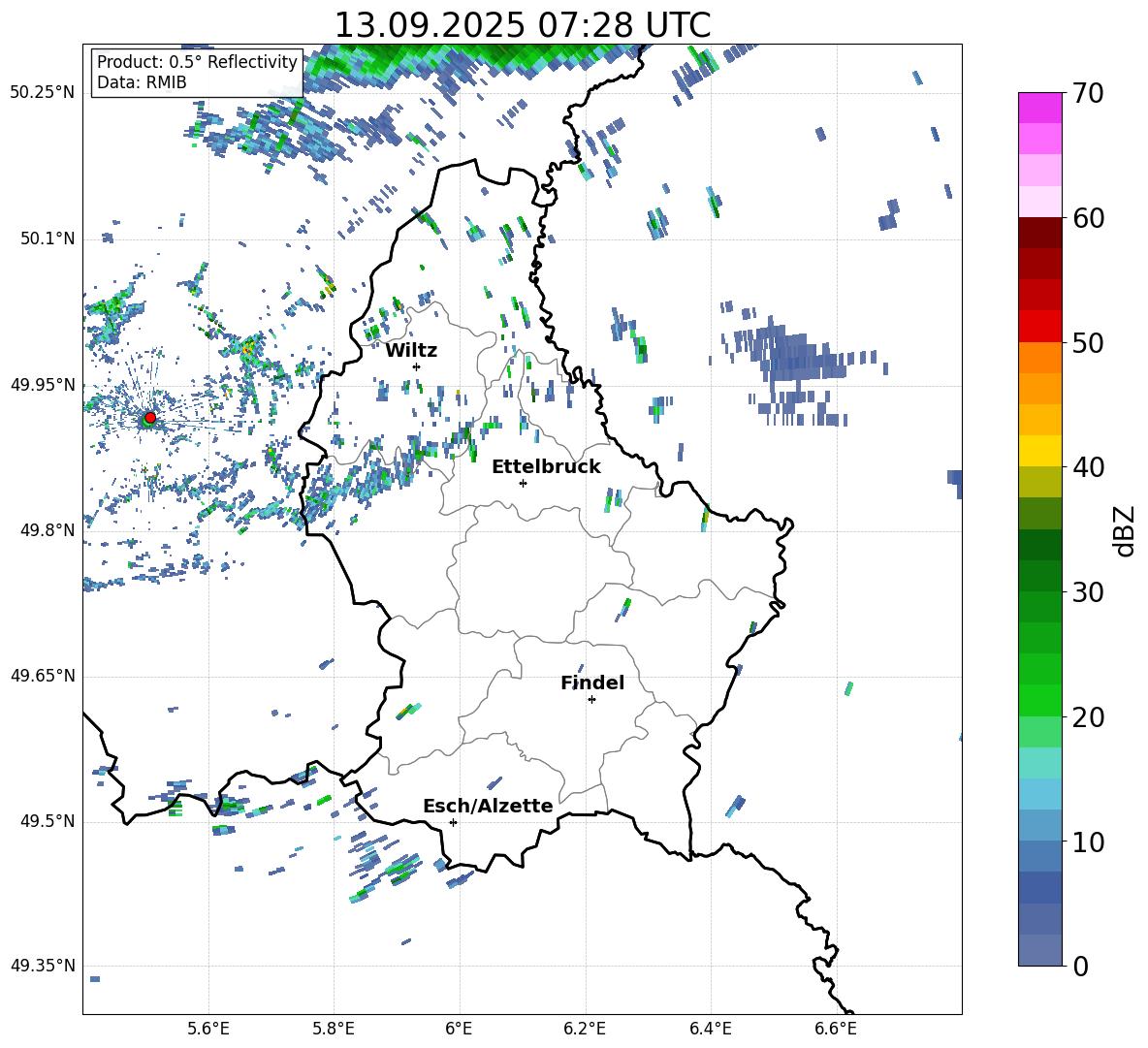Click the Esch/Alzette station cross marker
The image size is (1148, 1048).
453,822
